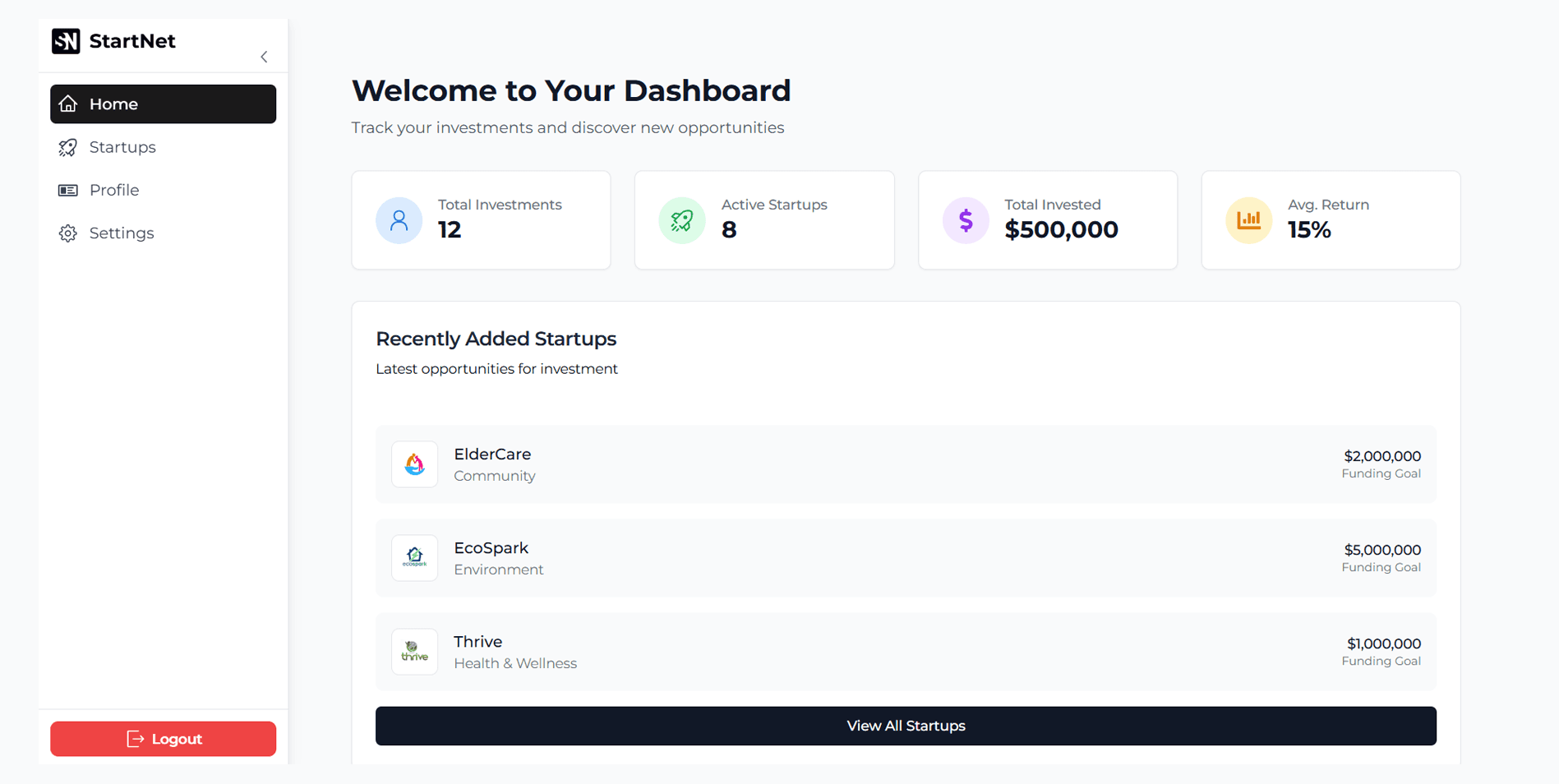Select the home icon next to Home
The width and height of the screenshot is (1559, 784).
pyautogui.click(x=68, y=104)
